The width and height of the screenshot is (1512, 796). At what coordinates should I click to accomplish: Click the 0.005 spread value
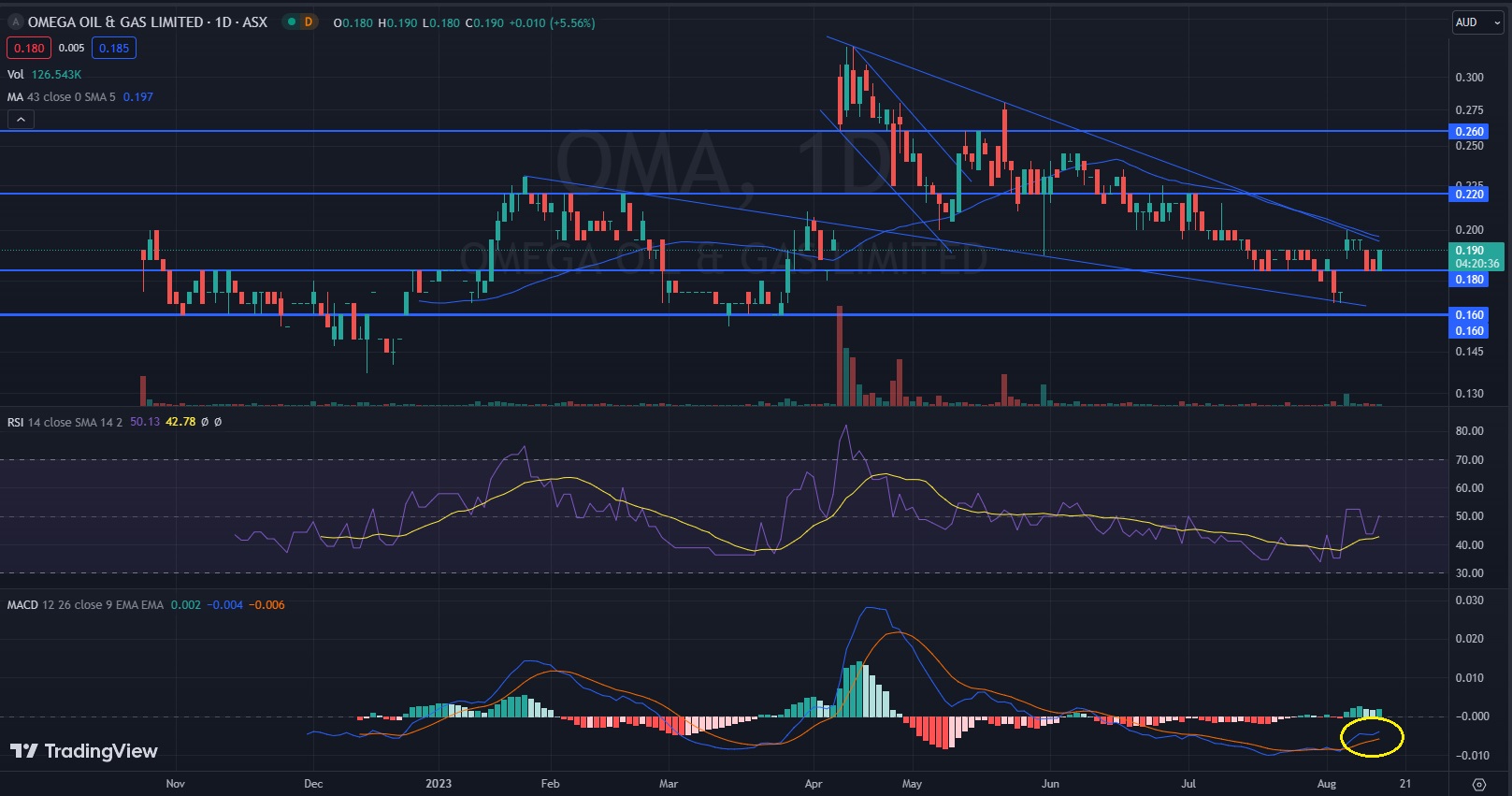pyautogui.click(x=72, y=48)
